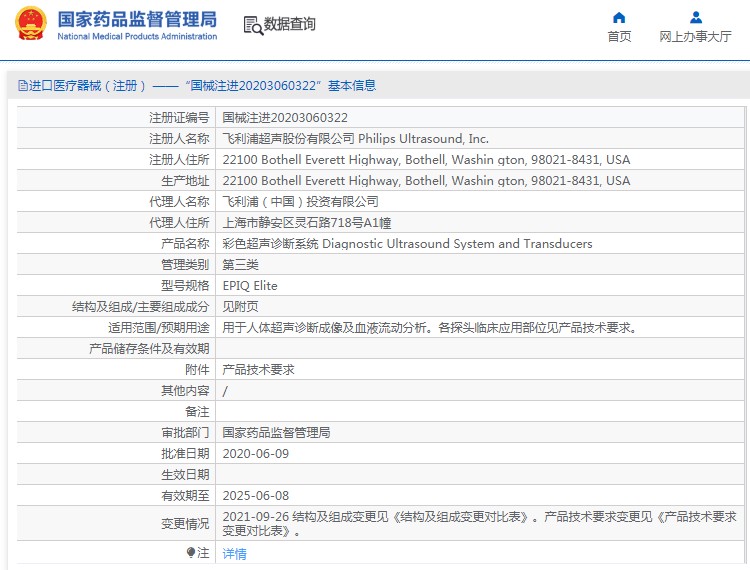This screenshot has height=570, width=750.
Task: Click the 注册证编号 row label
Action: pyautogui.click(x=179, y=118)
